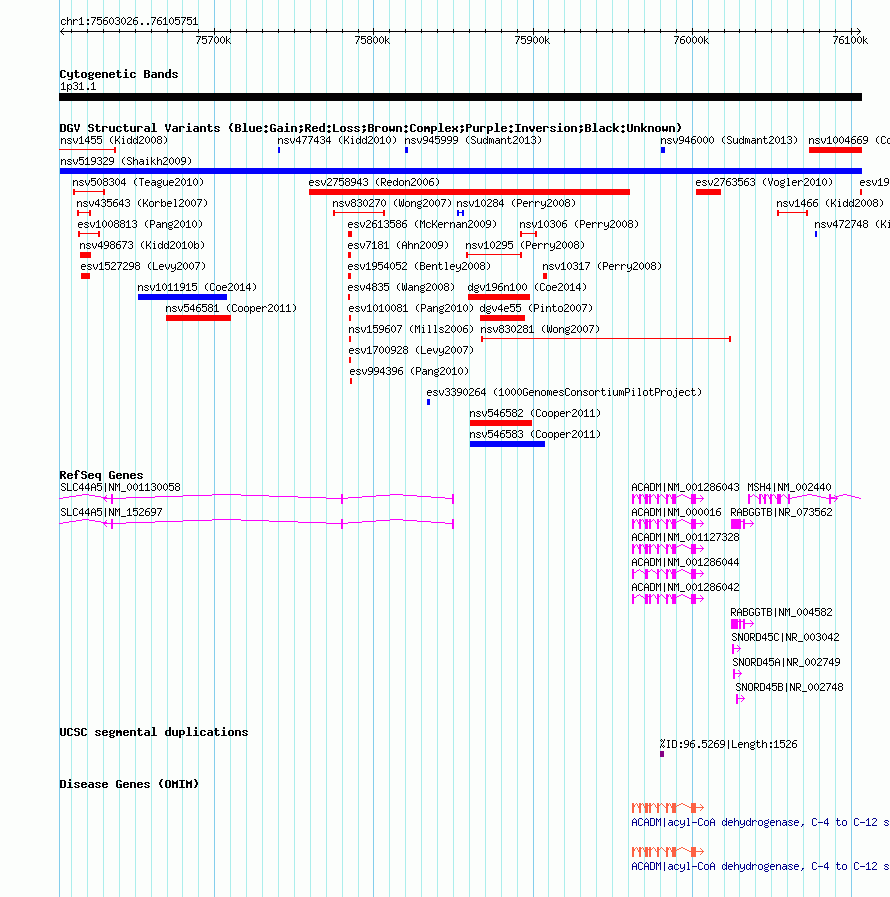
Task: Select variant esv1700928 (Levy2007)
Action: click(411, 350)
